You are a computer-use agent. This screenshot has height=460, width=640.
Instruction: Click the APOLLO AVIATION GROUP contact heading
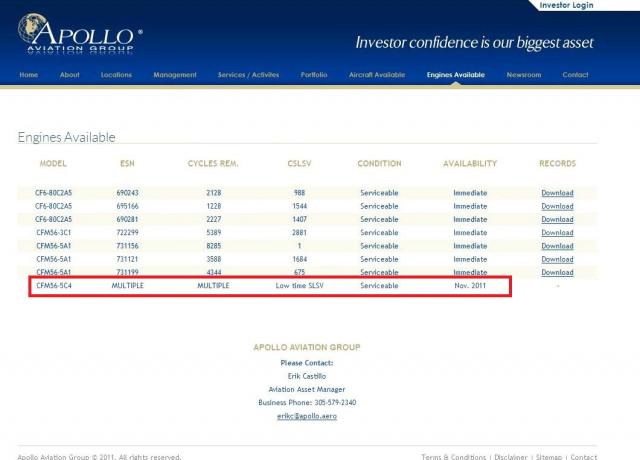coord(307,347)
